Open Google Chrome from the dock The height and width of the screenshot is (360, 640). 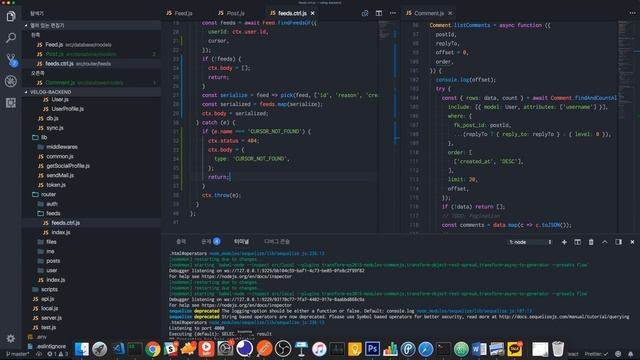(153, 349)
